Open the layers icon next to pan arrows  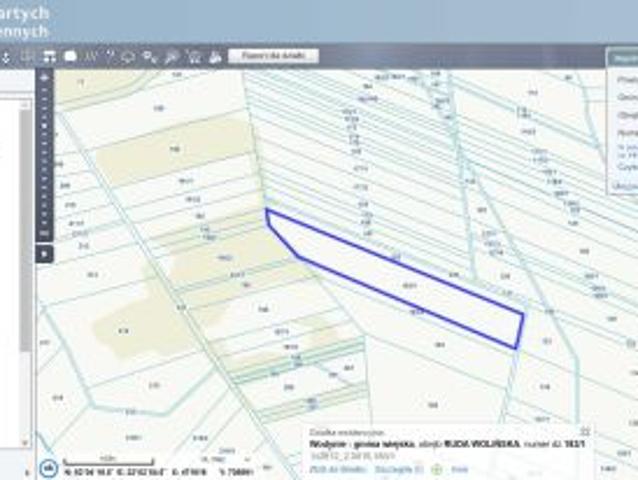[28, 57]
